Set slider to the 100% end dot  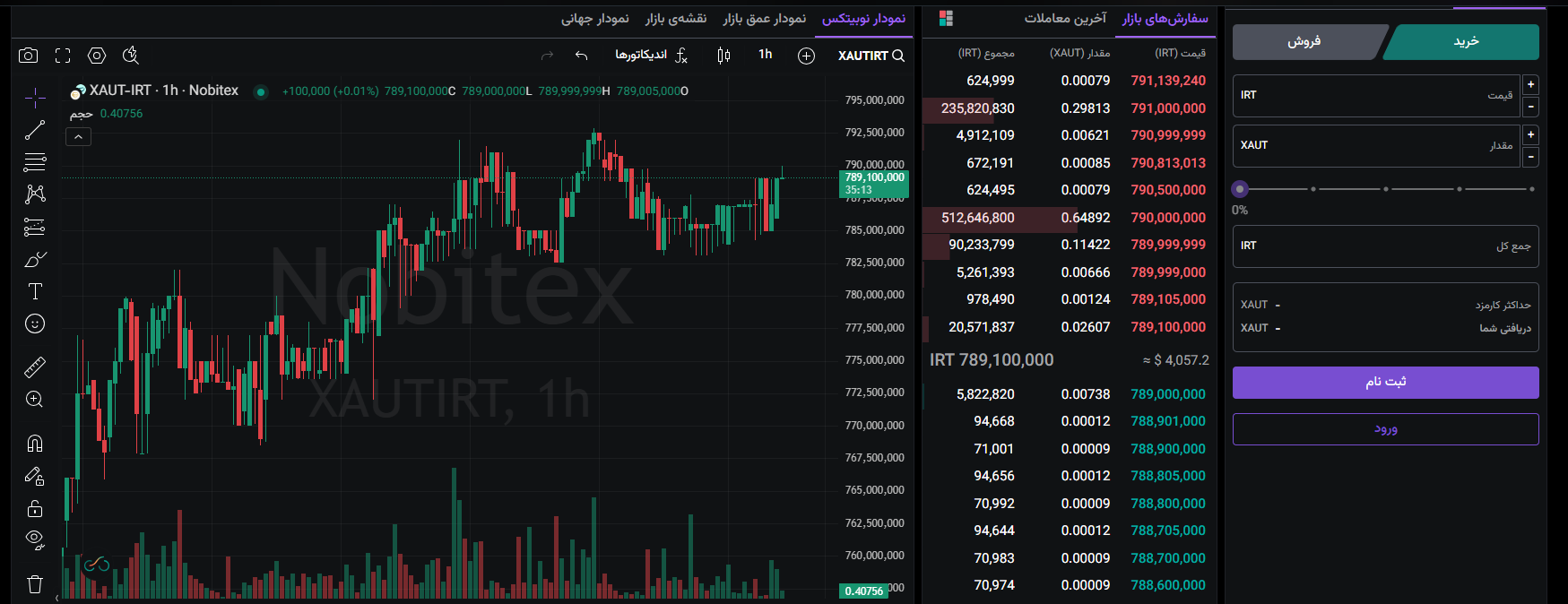coord(1532,189)
